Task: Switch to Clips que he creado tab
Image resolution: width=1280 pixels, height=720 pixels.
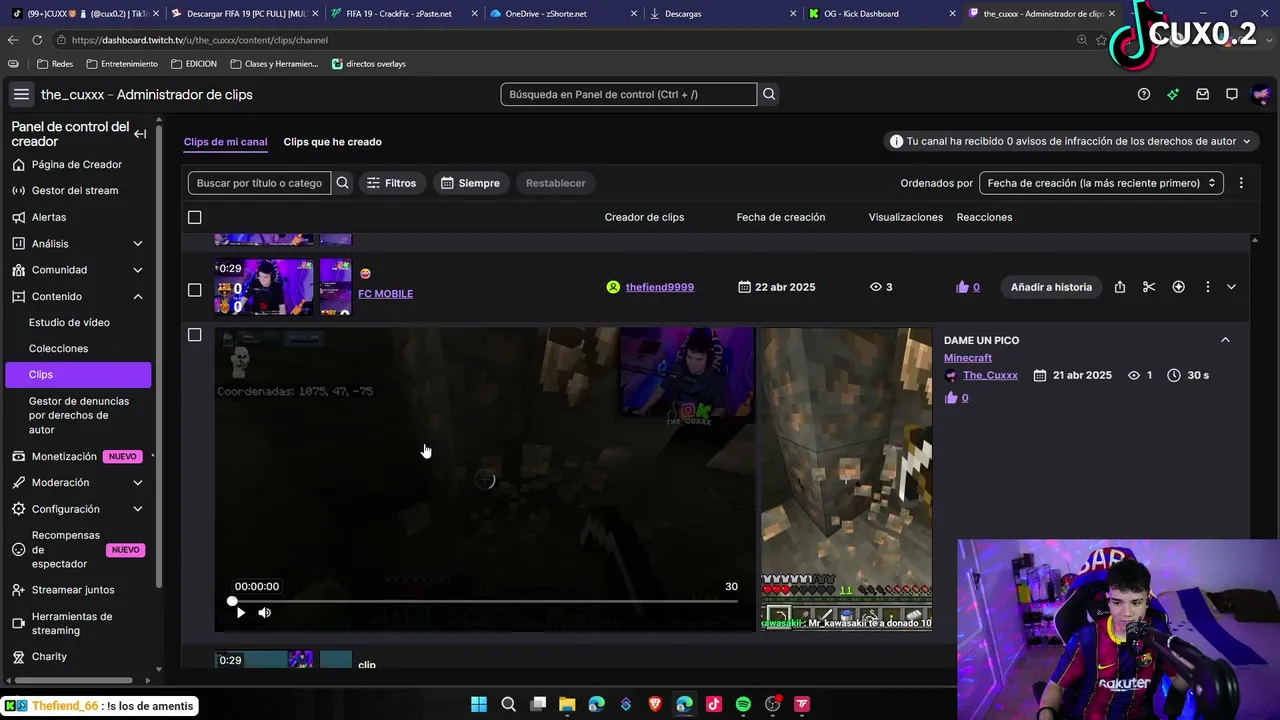Action: click(332, 142)
